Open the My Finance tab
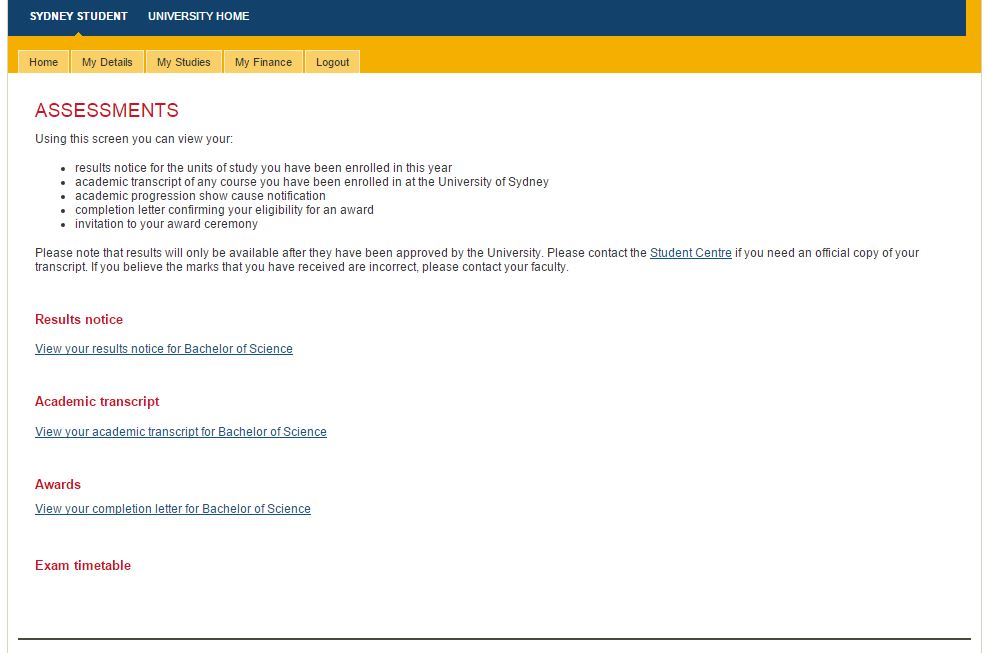 click(x=263, y=62)
